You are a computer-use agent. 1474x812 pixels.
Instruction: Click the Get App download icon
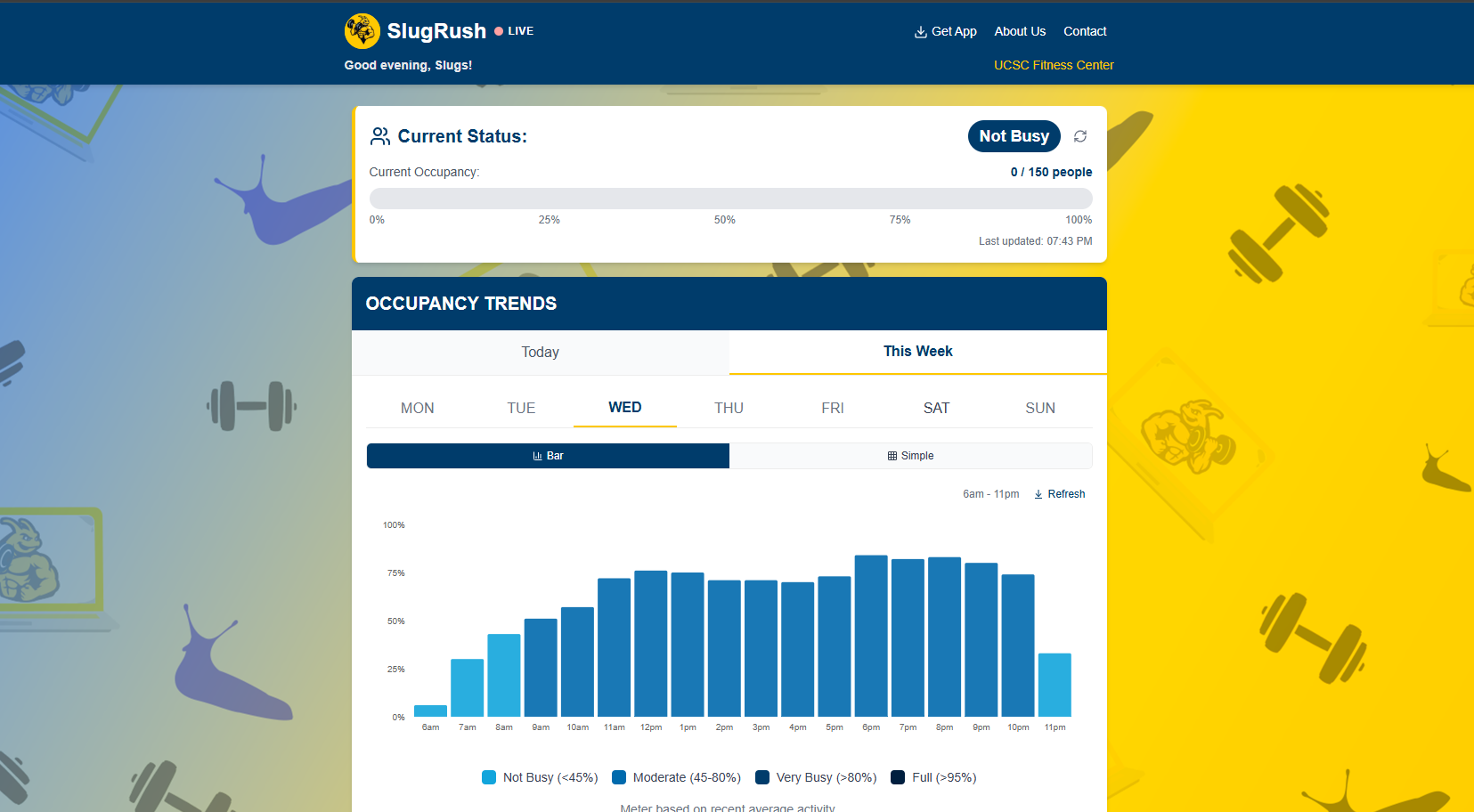tap(921, 32)
